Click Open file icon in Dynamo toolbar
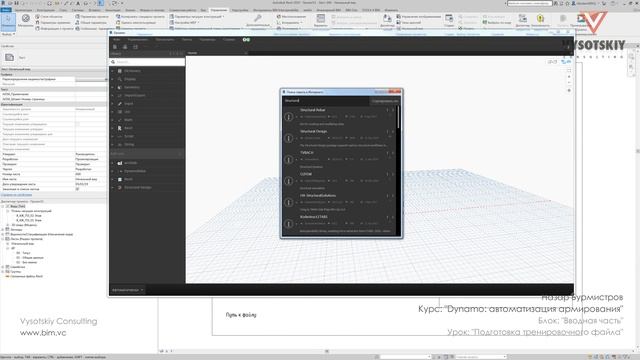Viewport: 640px width, 360px height. tap(125, 47)
